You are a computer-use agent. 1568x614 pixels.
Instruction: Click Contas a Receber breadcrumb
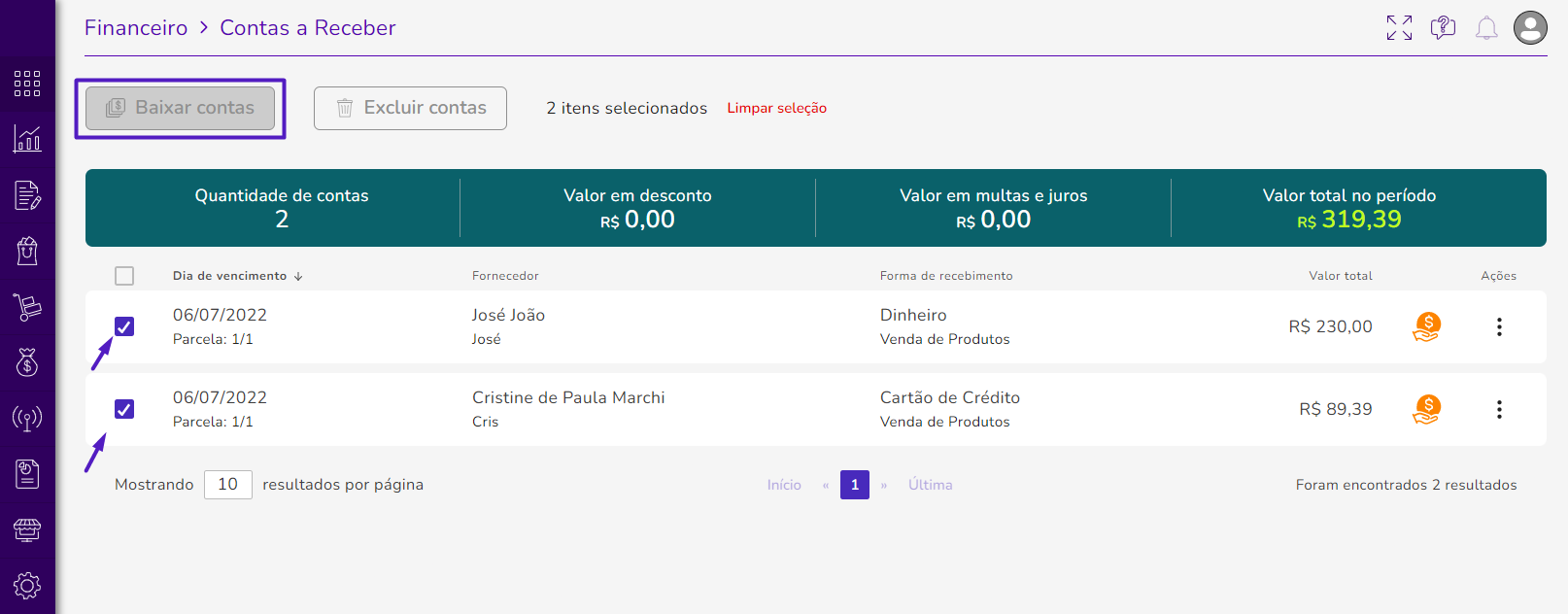[x=308, y=28]
